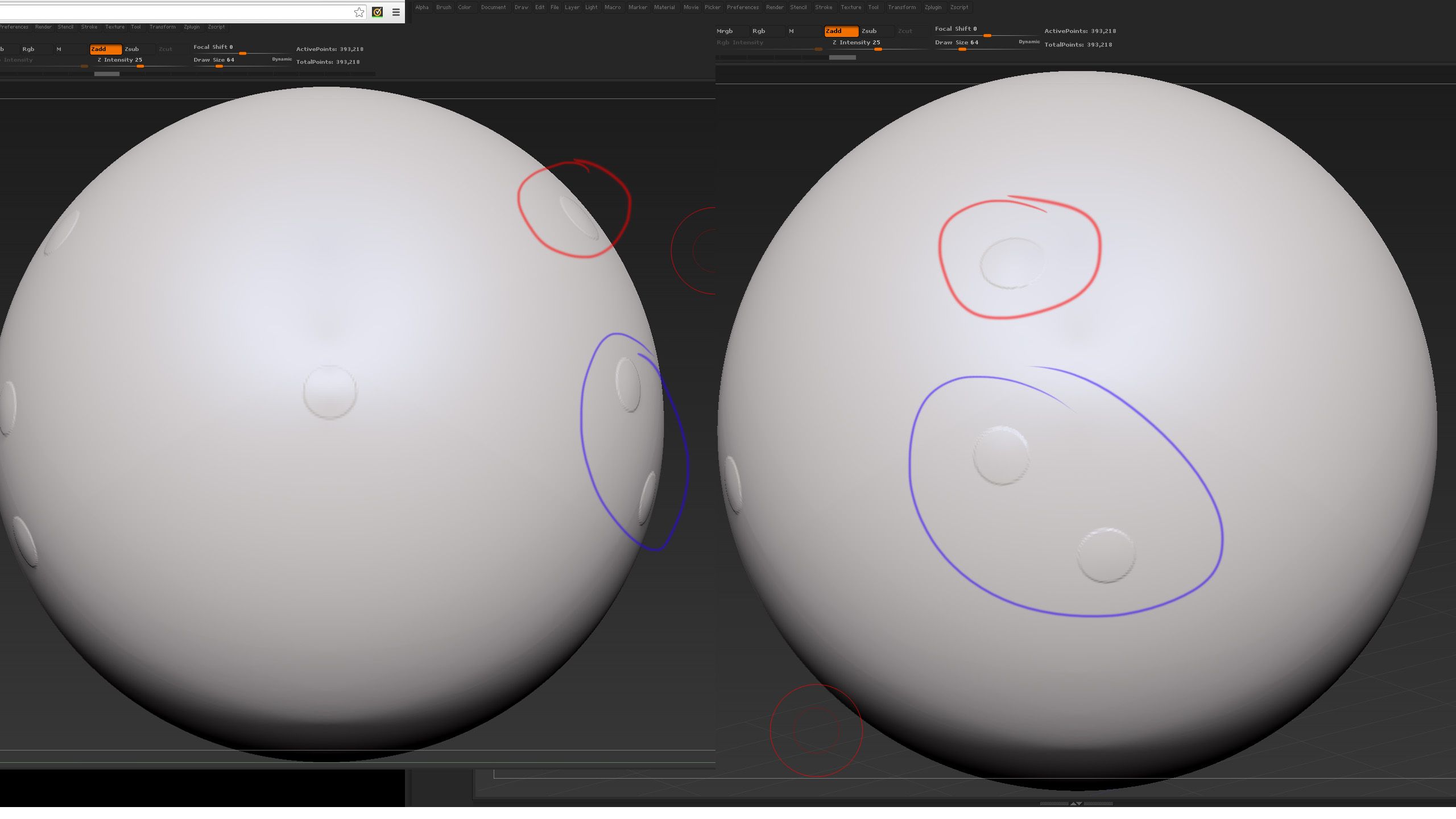
Task: Open Zscript in the top menu bar
Action: tap(959, 7)
